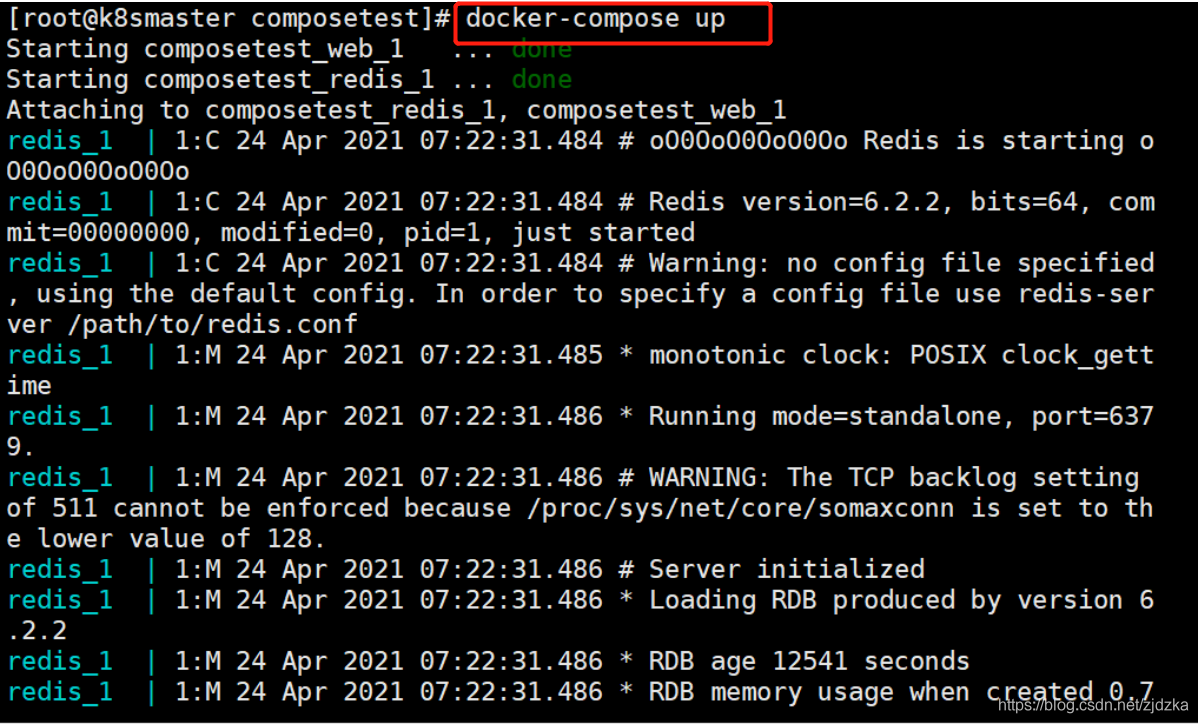Click the Starting composetest_web_1 text
The image size is (1199, 724).
(205, 49)
